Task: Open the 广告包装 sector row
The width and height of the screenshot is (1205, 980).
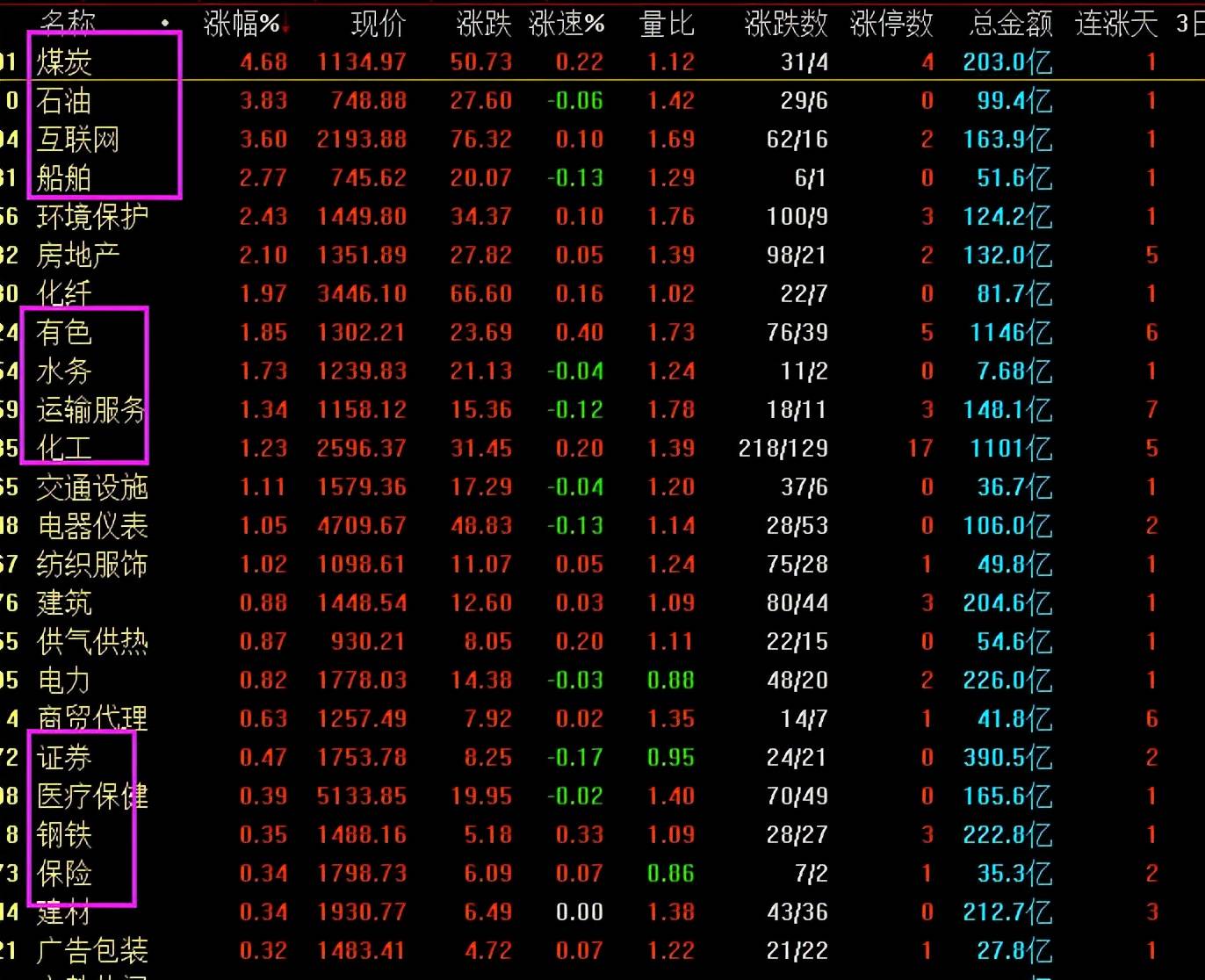Action: tap(602, 951)
